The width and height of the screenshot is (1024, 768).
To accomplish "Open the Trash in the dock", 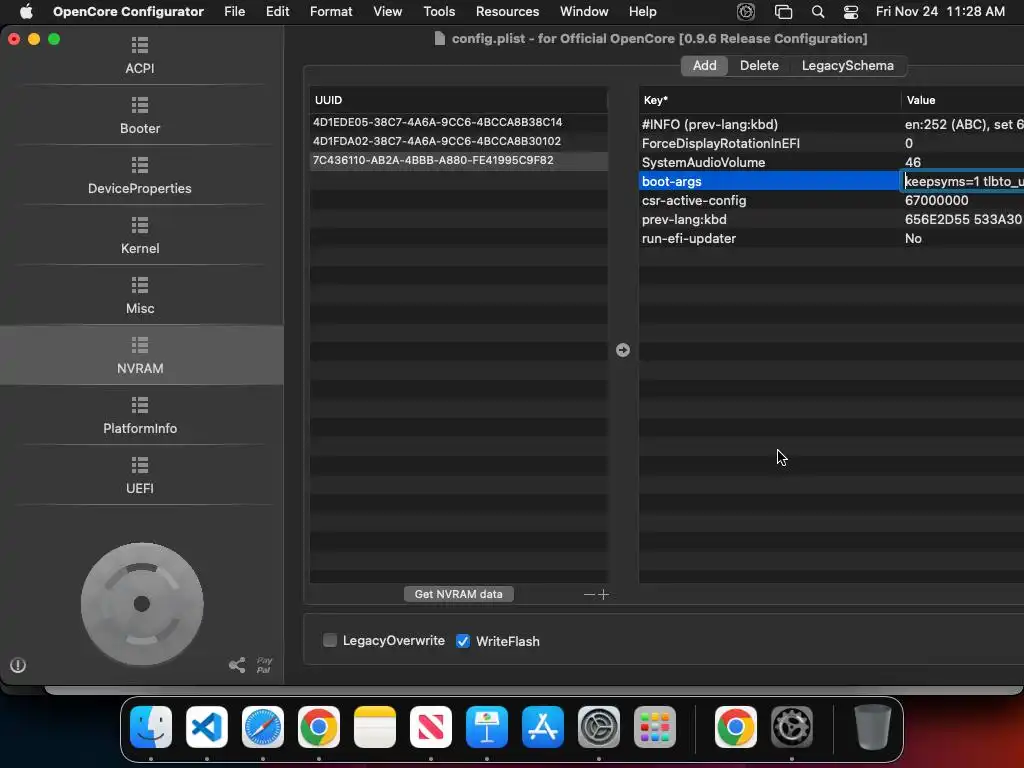I will click(872, 727).
